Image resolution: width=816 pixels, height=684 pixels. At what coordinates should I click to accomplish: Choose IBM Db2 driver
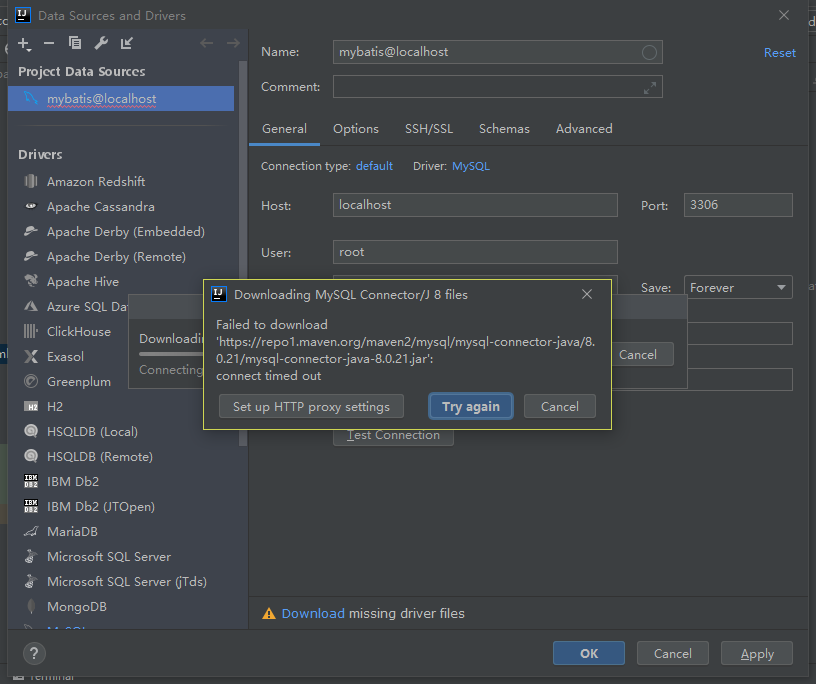pyautogui.click(x=73, y=482)
